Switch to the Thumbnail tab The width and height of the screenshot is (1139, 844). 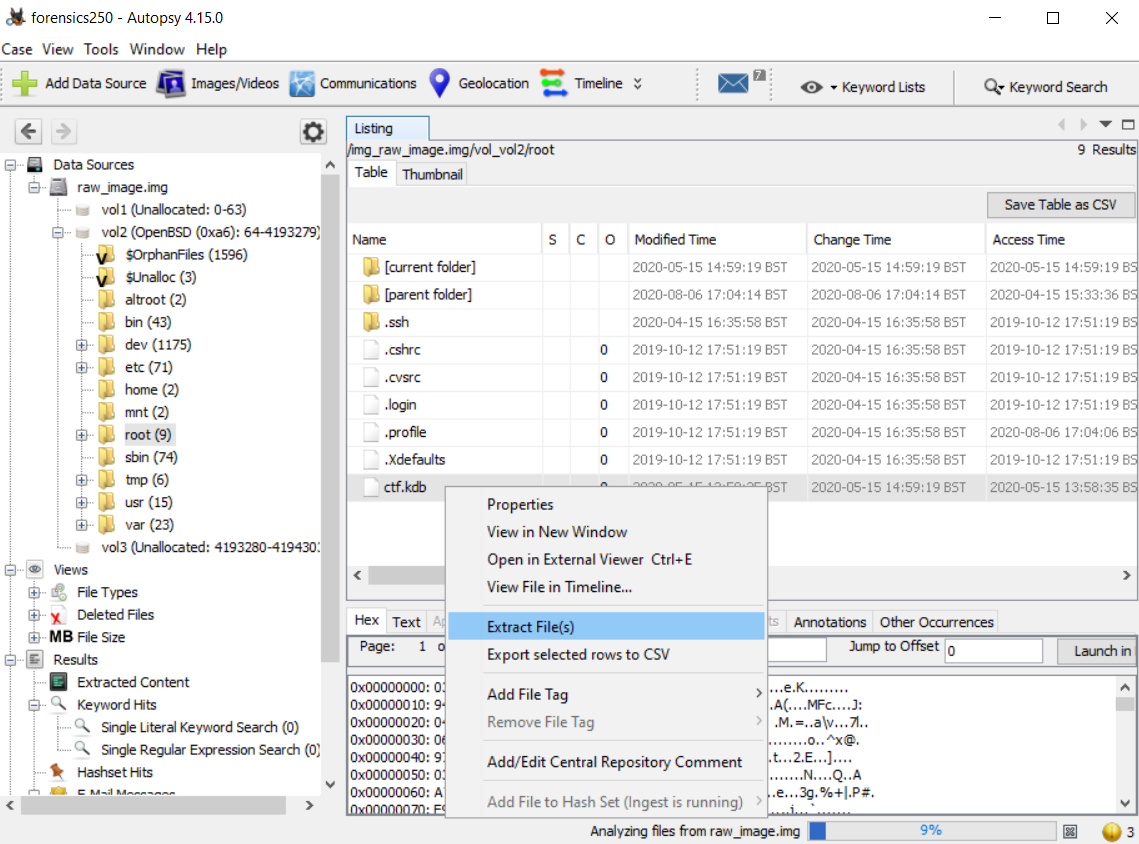tap(432, 174)
